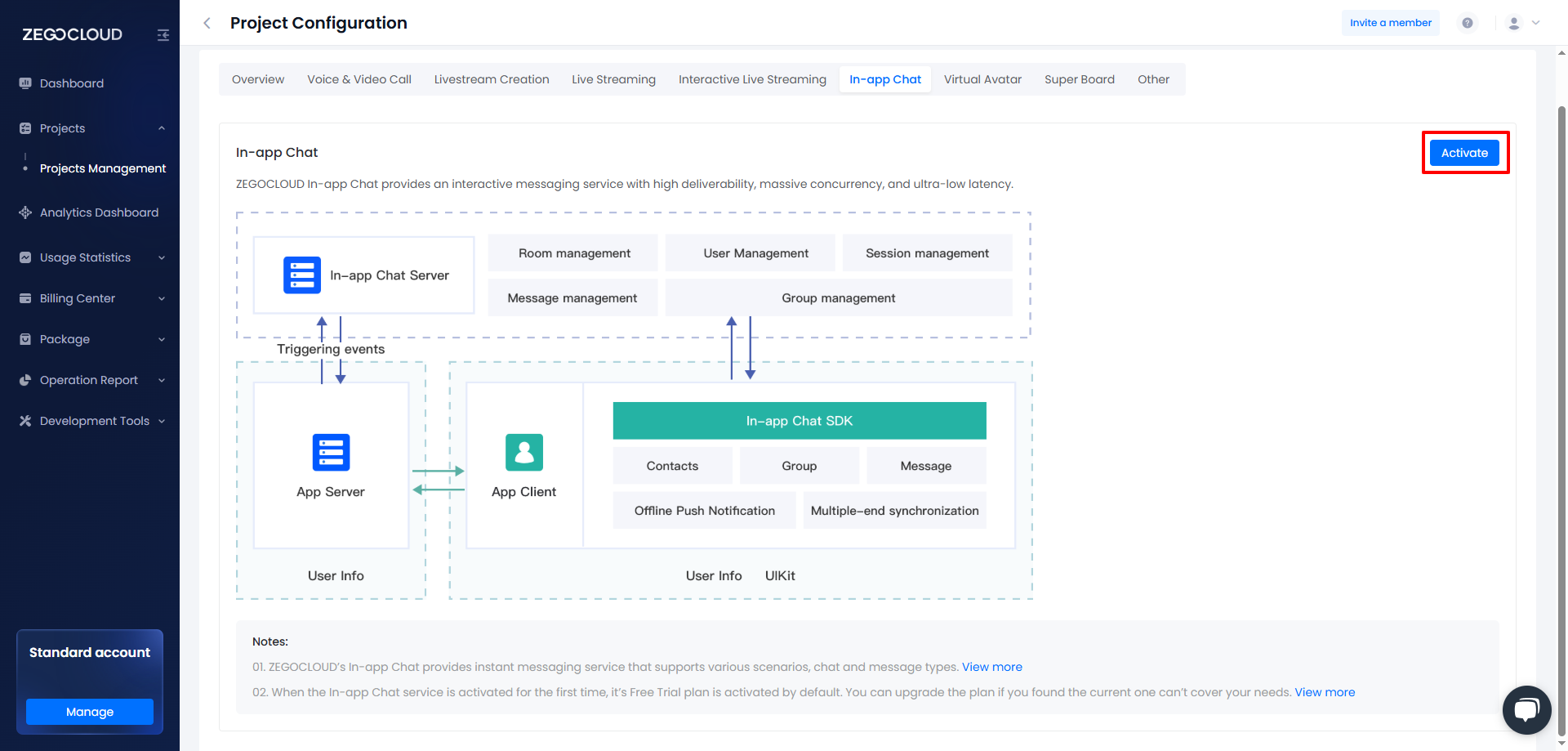The width and height of the screenshot is (1568, 751).
Task: Click the Message management box
Action: tap(572, 298)
